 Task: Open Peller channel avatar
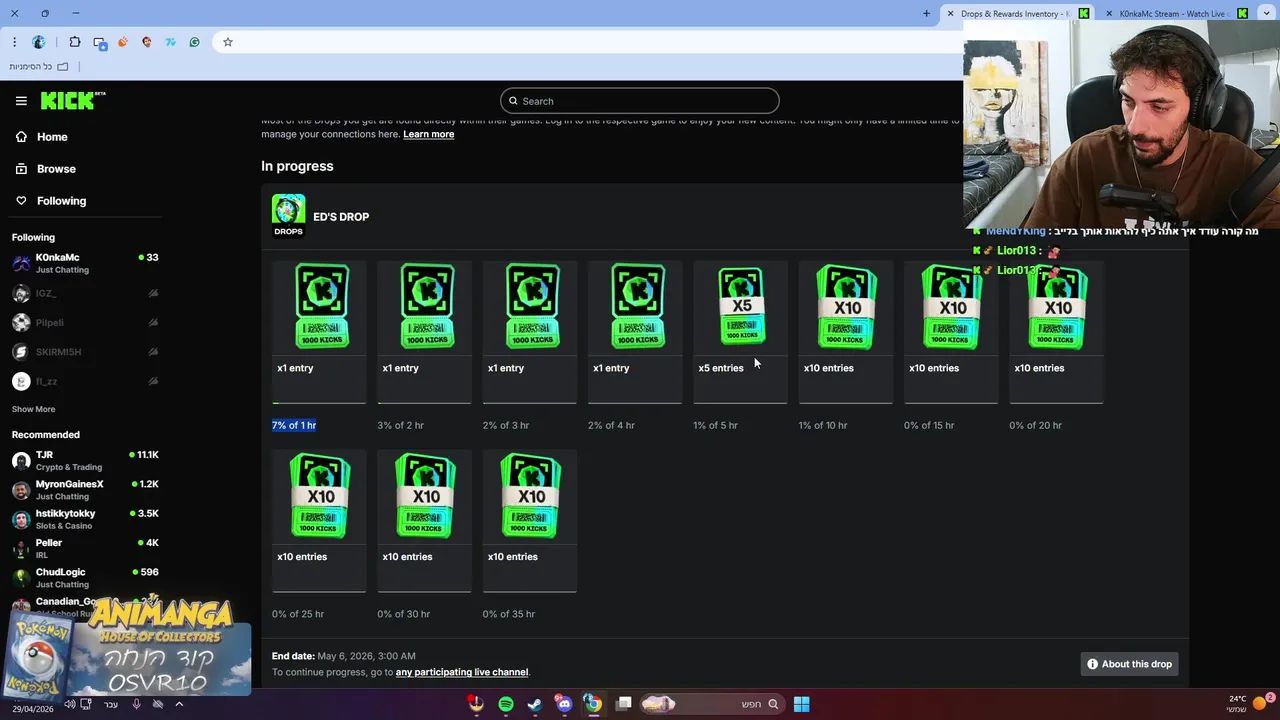tap(21, 549)
